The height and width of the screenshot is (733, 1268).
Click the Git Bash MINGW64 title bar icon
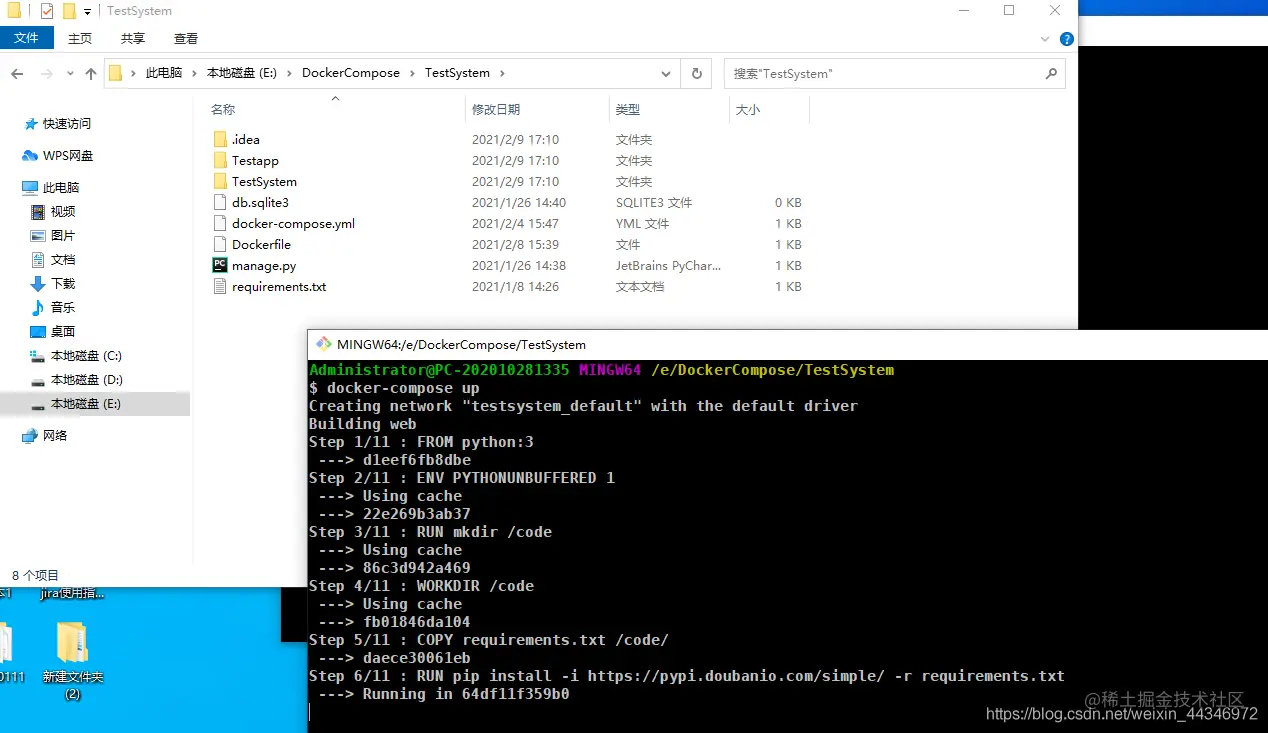point(324,344)
